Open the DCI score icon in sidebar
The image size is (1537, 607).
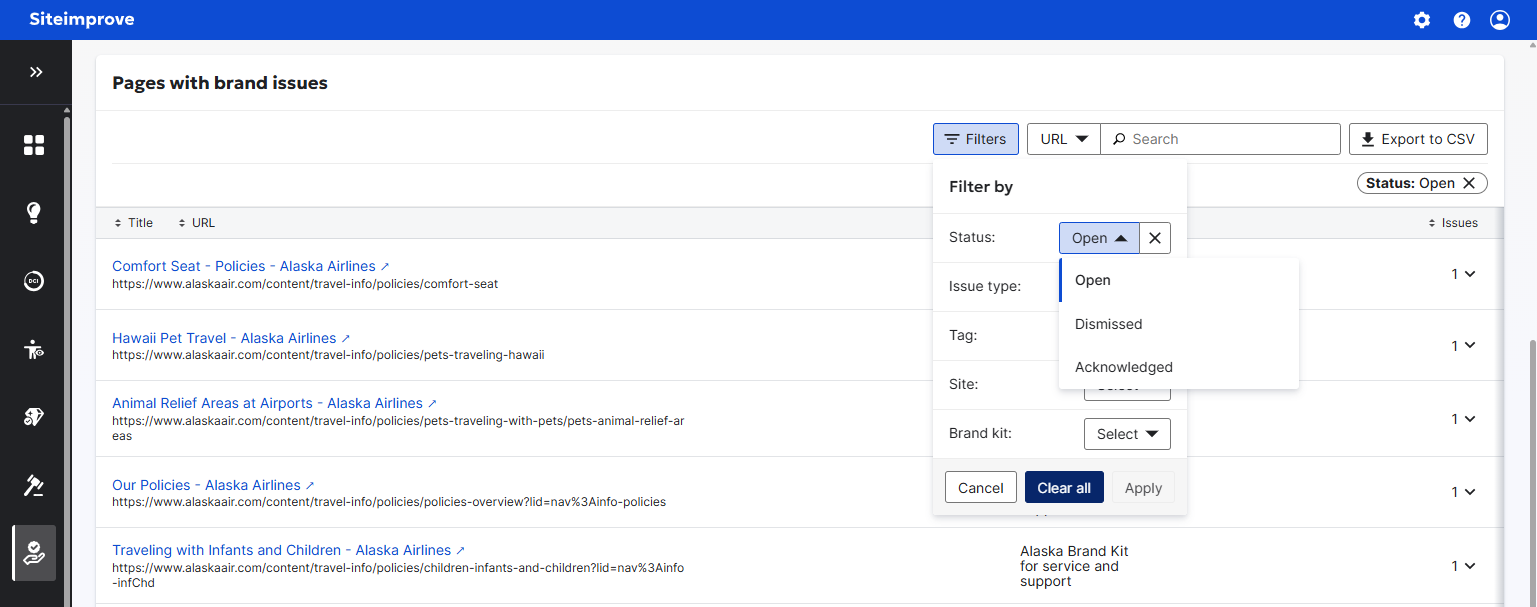[34, 281]
